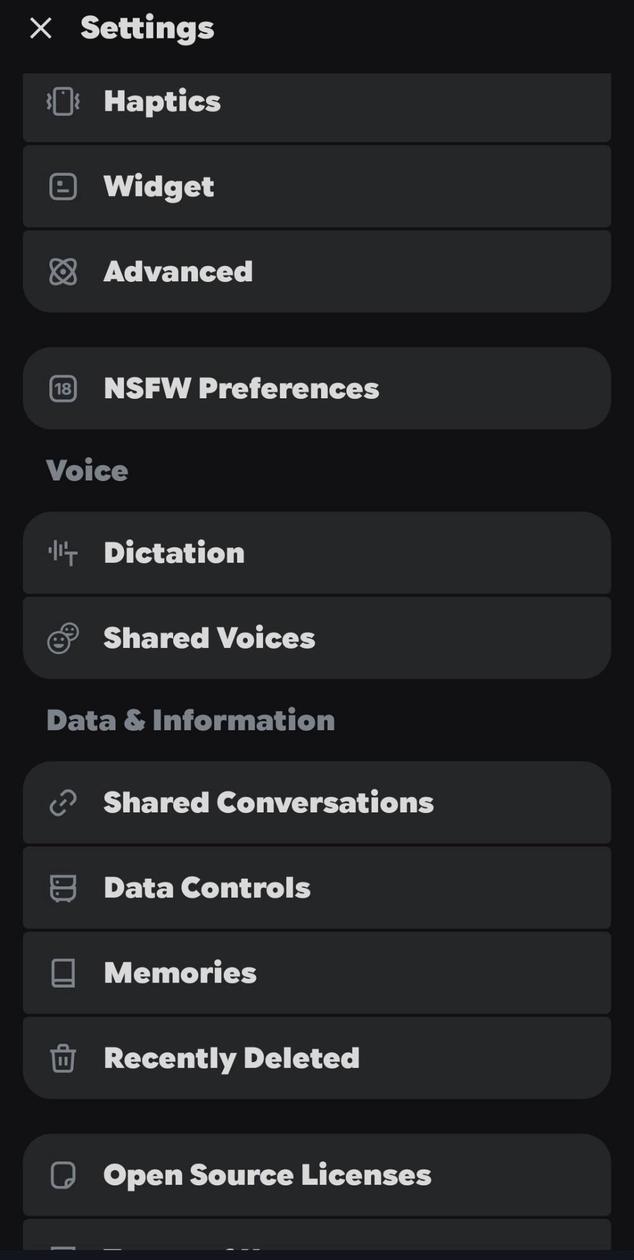The width and height of the screenshot is (634, 1260).
Task: Tap the Open Source Licenses icon
Action: 63,1175
